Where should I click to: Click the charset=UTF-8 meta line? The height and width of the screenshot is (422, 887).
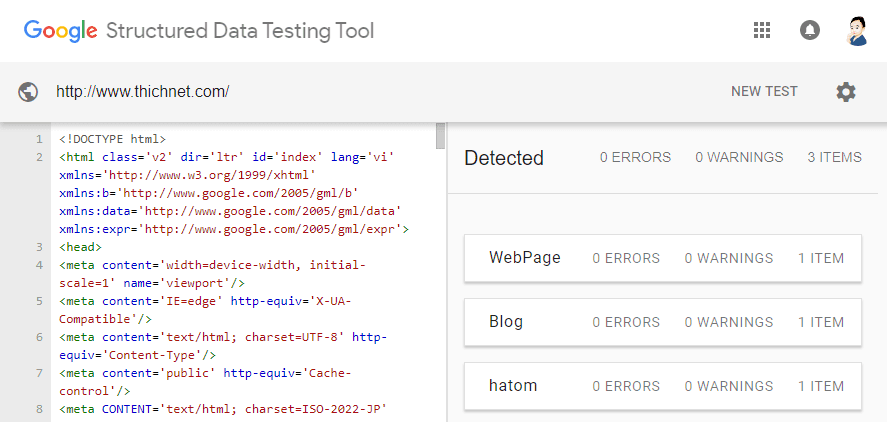(223, 346)
